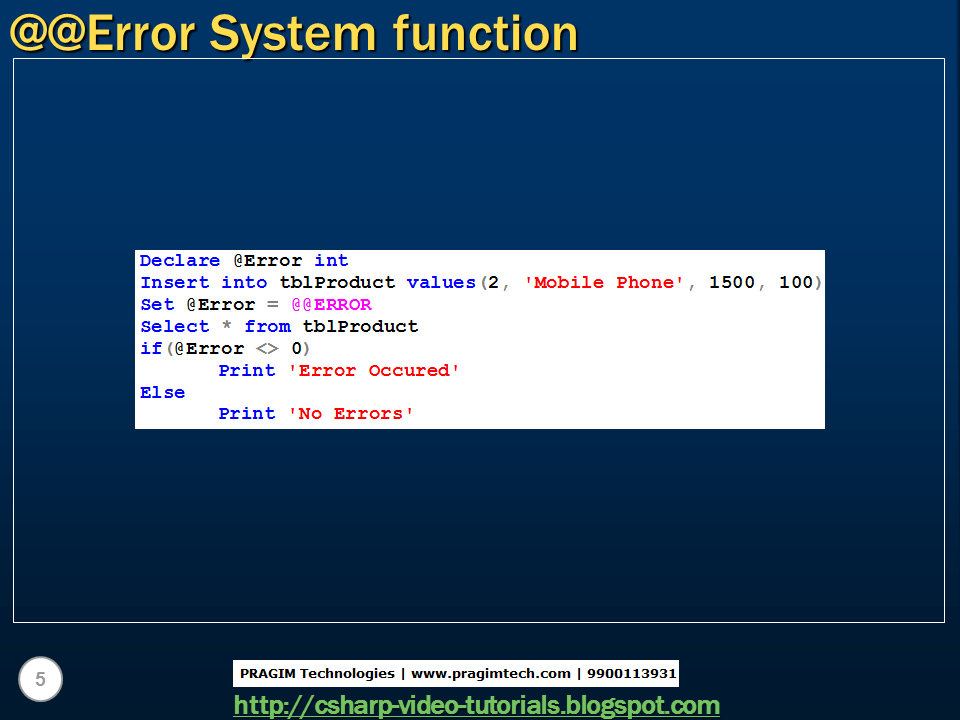The width and height of the screenshot is (960, 720).
Task: Click the PRAGIM Technologies footer banner
Action: (456, 673)
